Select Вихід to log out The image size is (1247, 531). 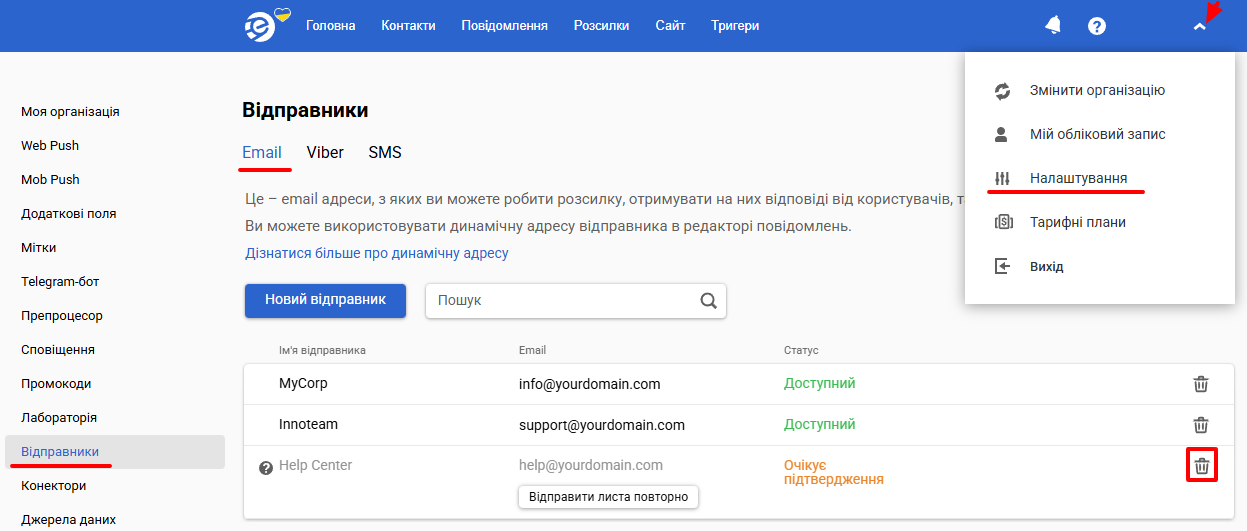1046,267
